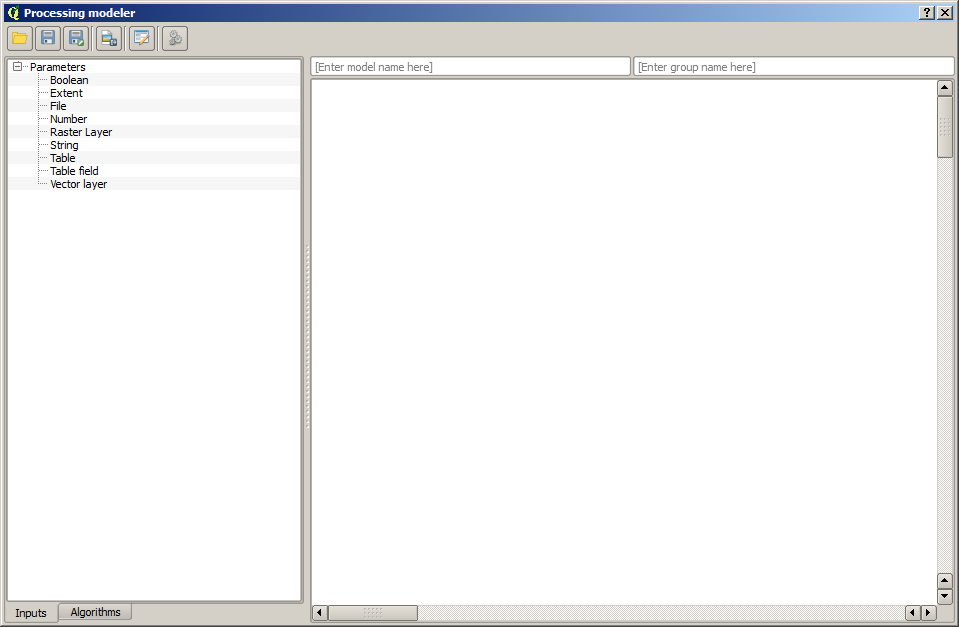Select the Raster Layer parameter
959x627 pixels.
(x=81, y=132)
